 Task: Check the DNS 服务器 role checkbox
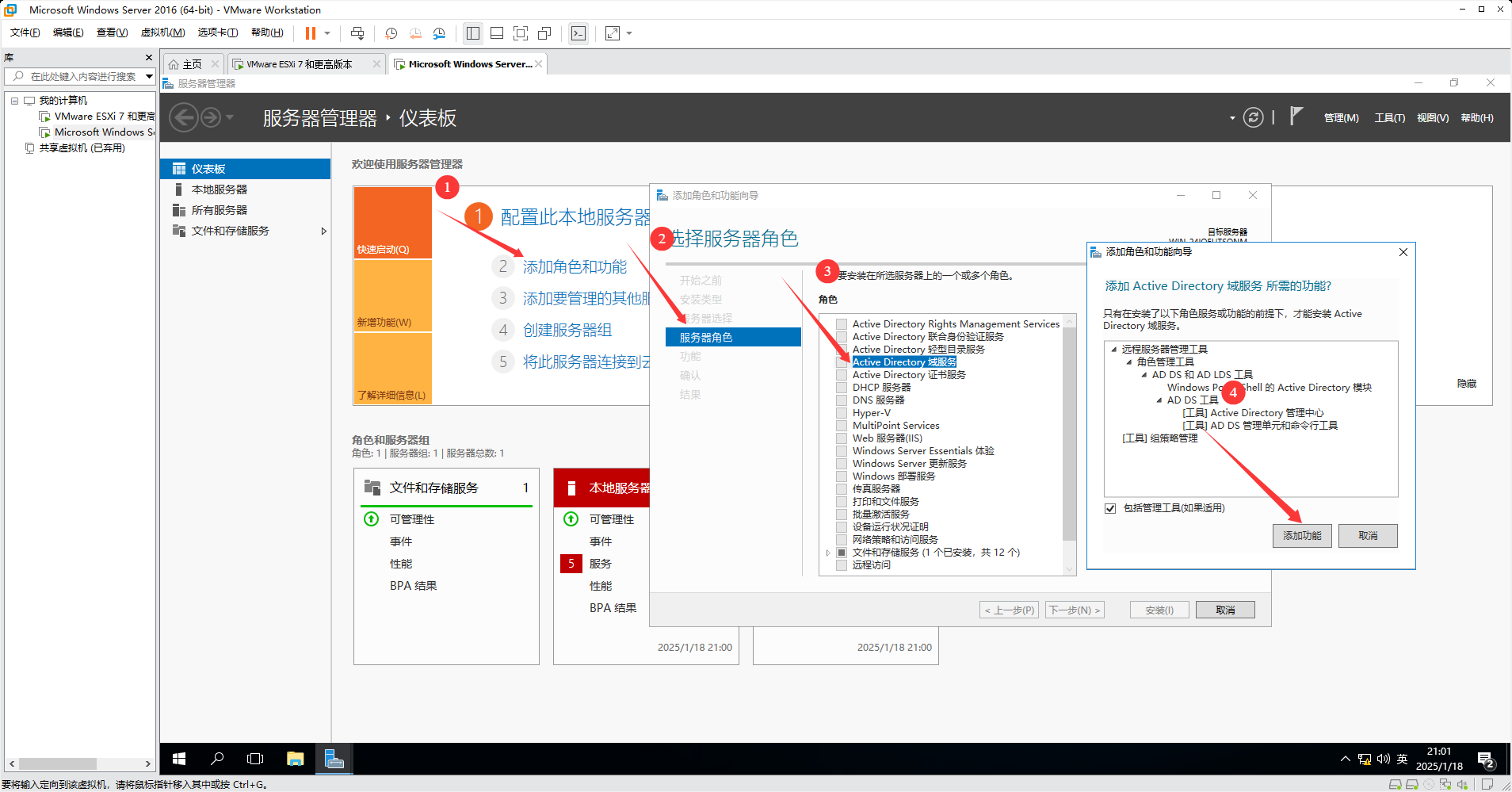[x=842, y=400]
